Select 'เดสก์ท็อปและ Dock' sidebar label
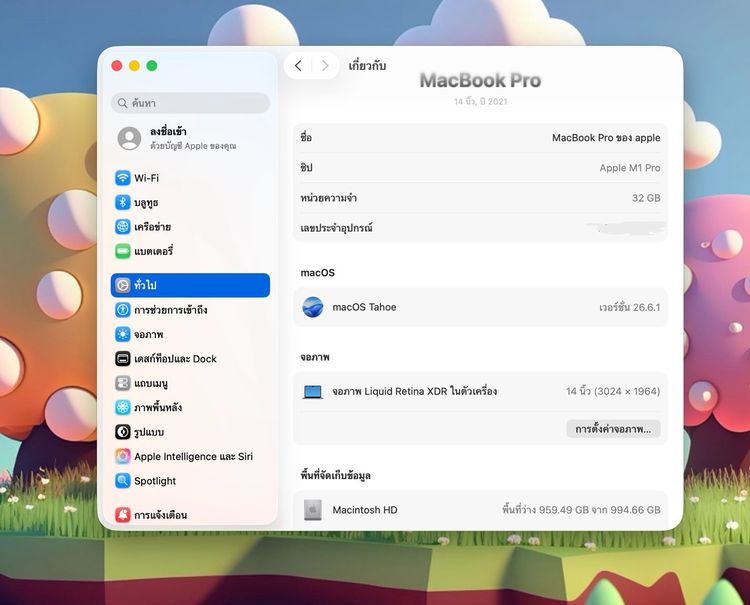 175,359
